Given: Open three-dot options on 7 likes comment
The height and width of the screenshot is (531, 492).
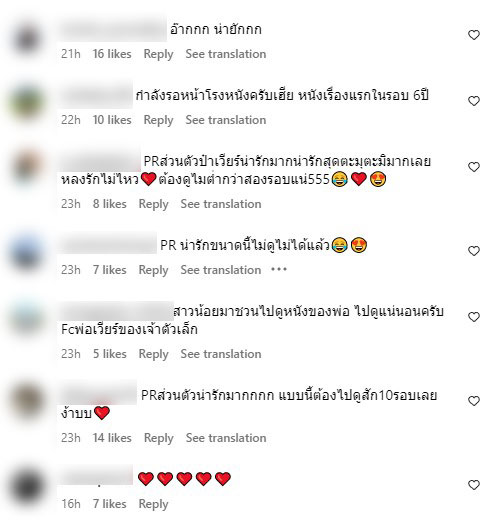Looking at the screenshot, I should (x=279, y=270).
